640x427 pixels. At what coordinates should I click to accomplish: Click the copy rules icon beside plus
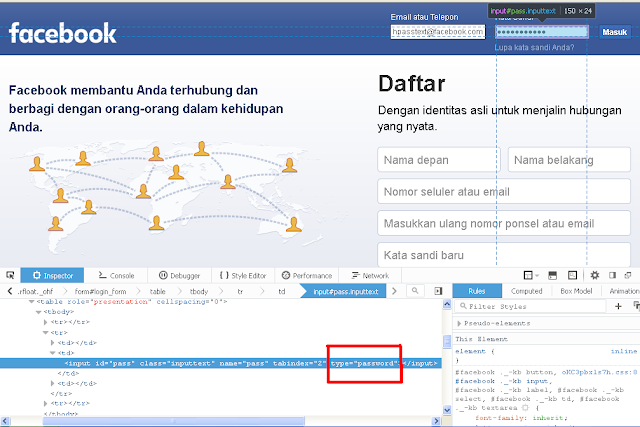pyautogui.click(x=636, y=306)
